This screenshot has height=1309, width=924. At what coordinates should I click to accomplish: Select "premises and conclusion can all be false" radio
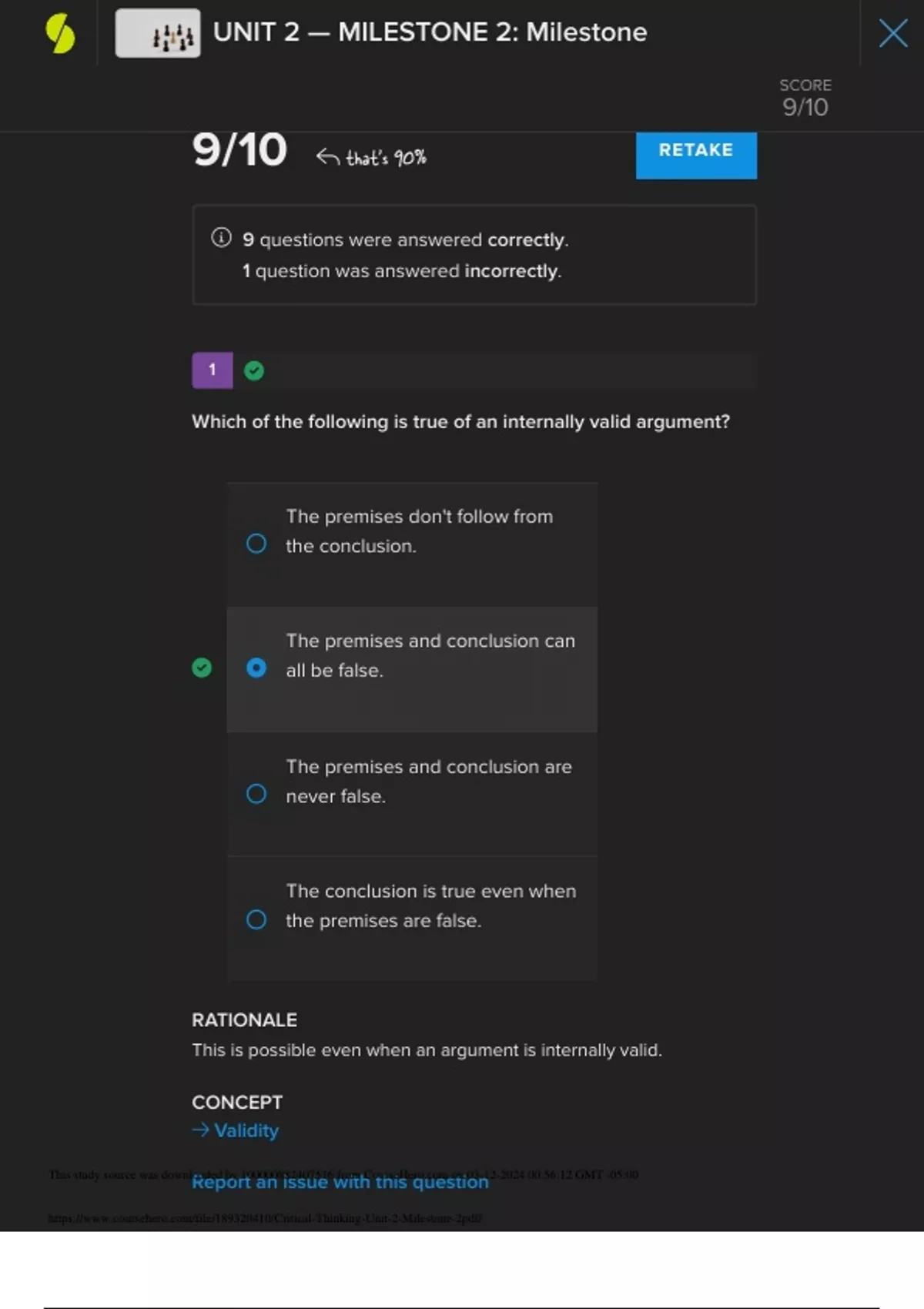(256, 668)
